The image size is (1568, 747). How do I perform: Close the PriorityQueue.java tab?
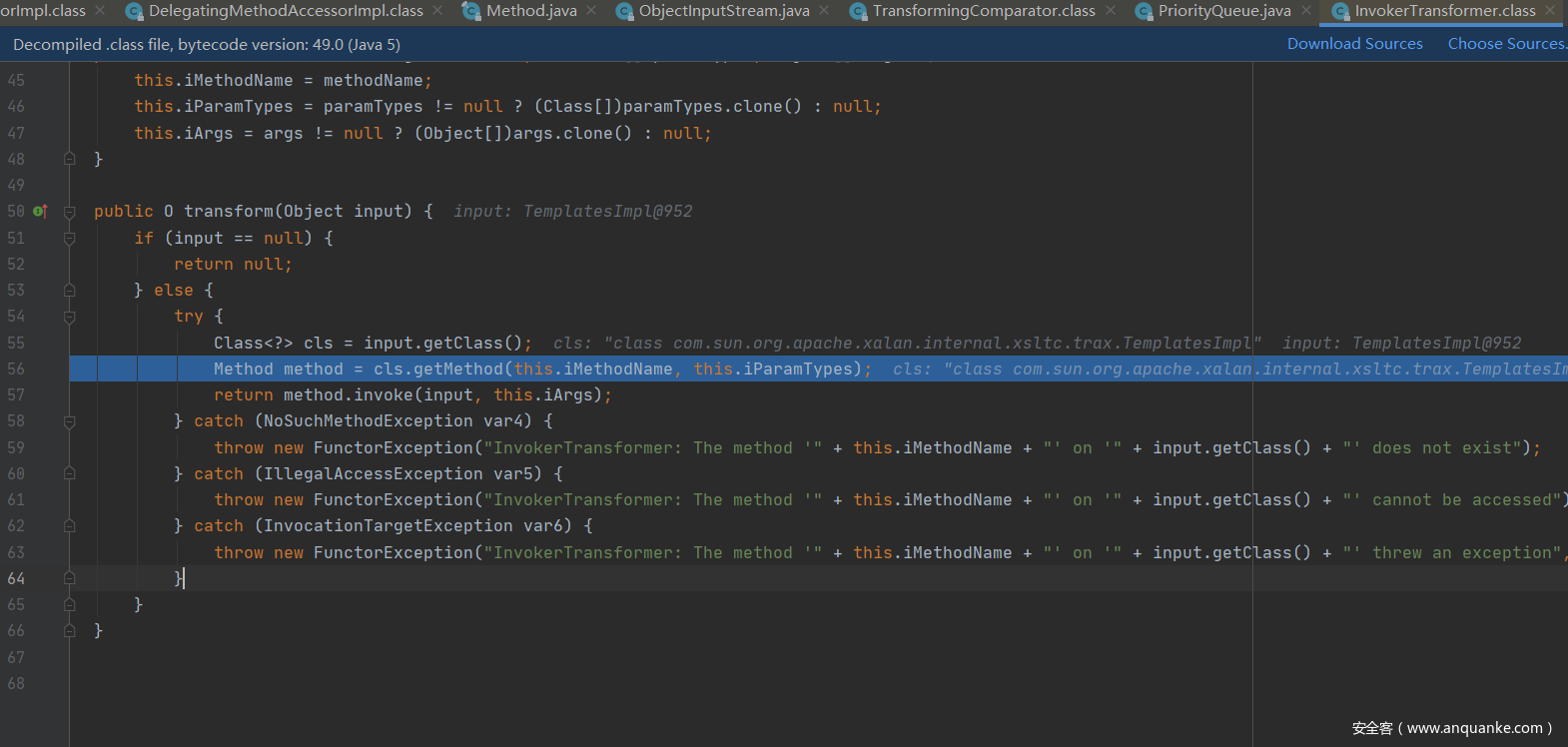pyautogui.click(x=1306, y=10)
